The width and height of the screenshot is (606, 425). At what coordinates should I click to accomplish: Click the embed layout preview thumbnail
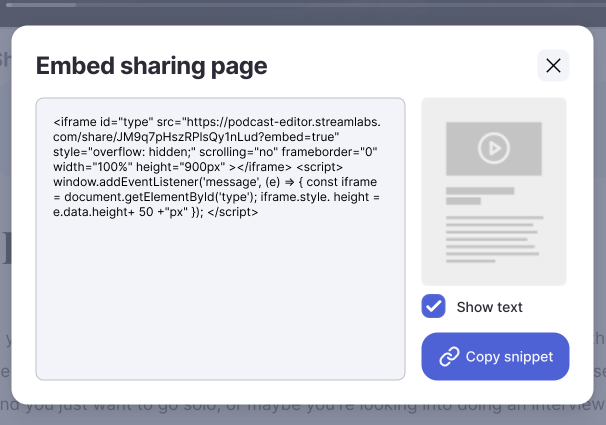494,192
